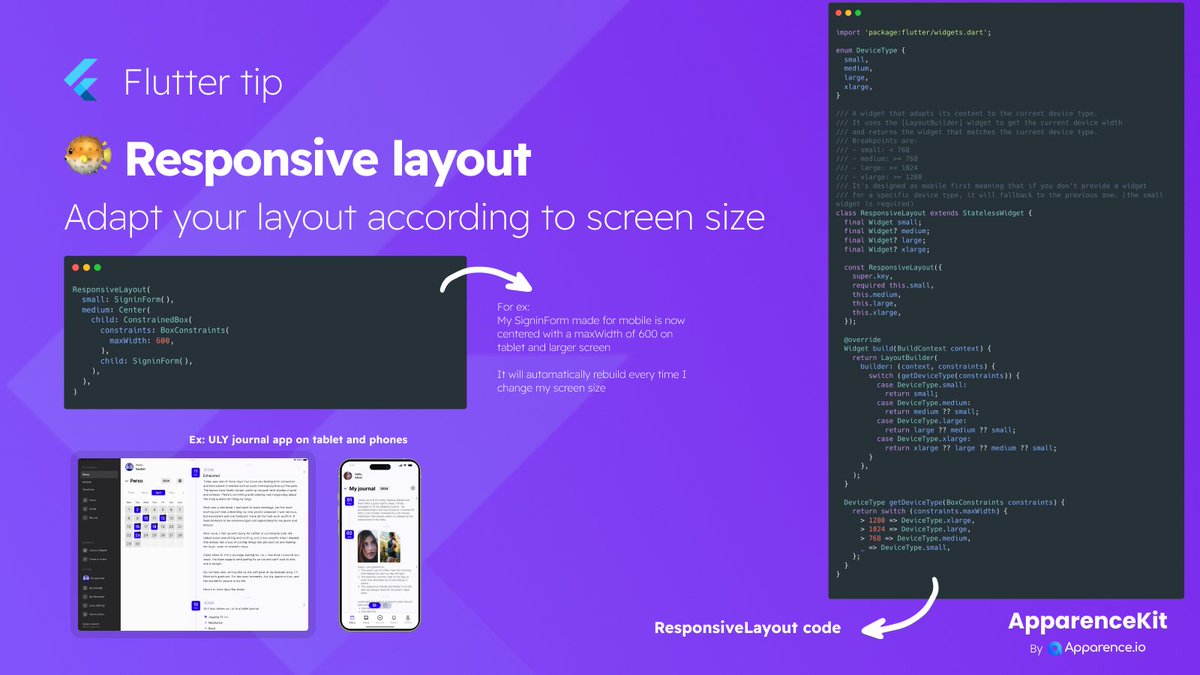Tap the user avatar on the phone screen
This screenshot has height=675, width=1200.
[348, 476]
